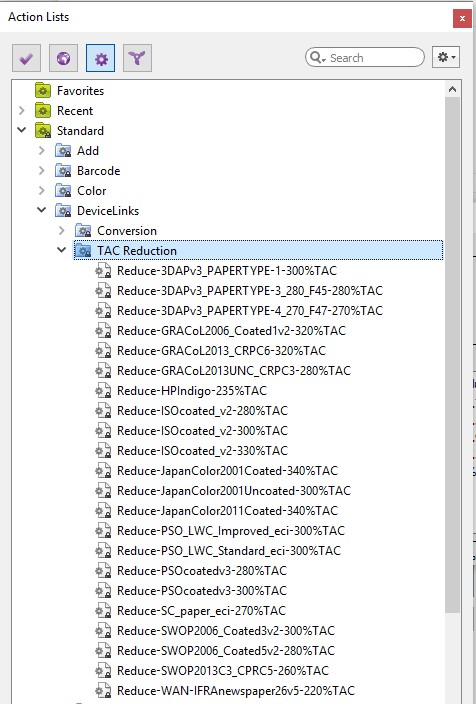The width and height of the screenshot is (476, 704).
Task: Click icon of Reduce-GRACoL2006_Coated1v2-320%TAC
Action: tap(103, 331)
